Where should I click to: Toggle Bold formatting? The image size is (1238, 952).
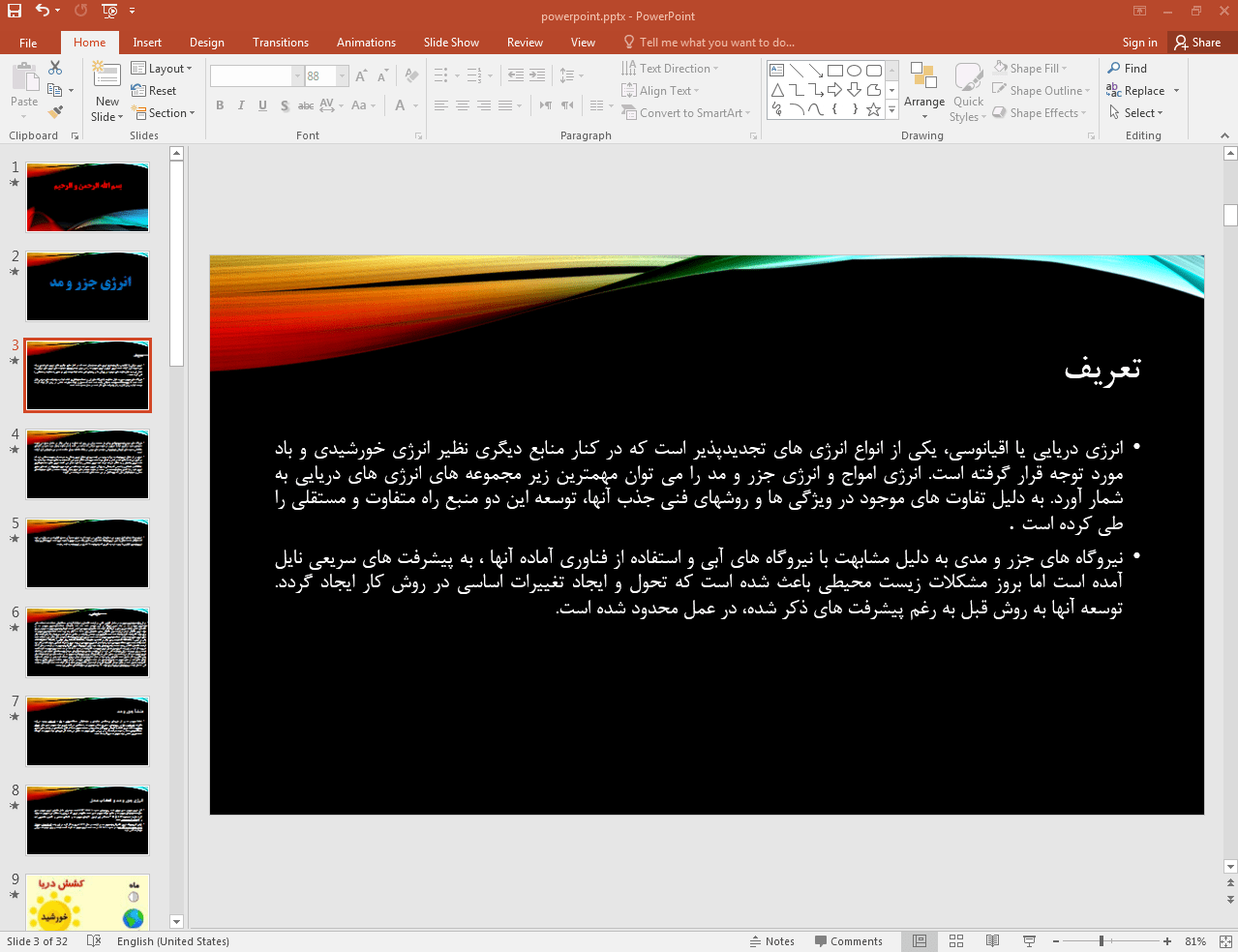click(x=220, y=105)
